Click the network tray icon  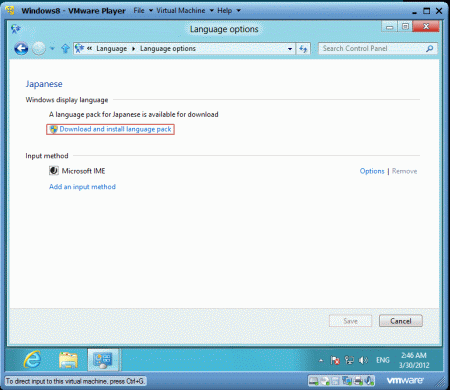click(x=349, y=360)
